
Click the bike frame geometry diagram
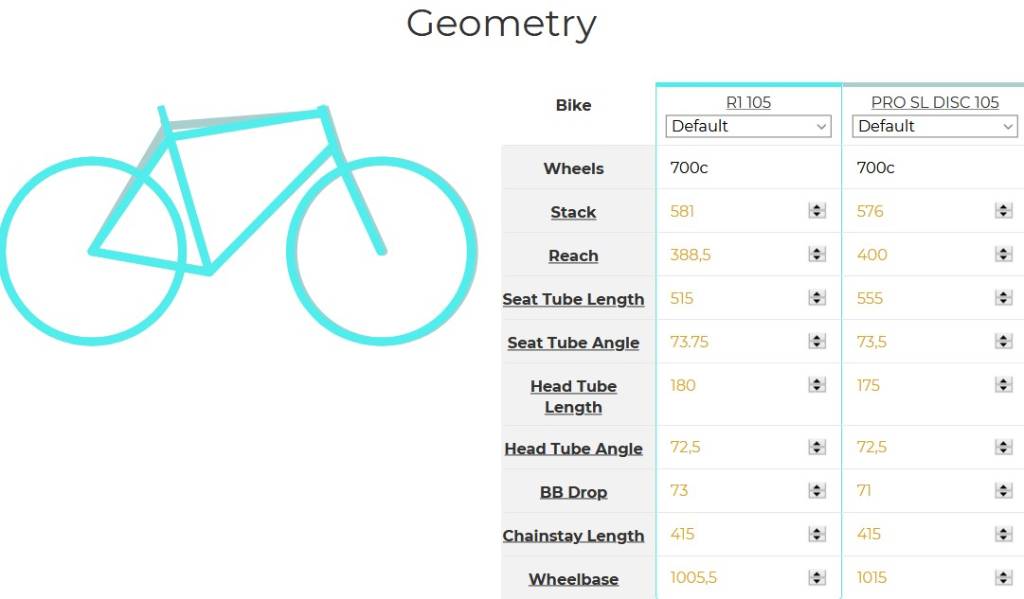239,224
